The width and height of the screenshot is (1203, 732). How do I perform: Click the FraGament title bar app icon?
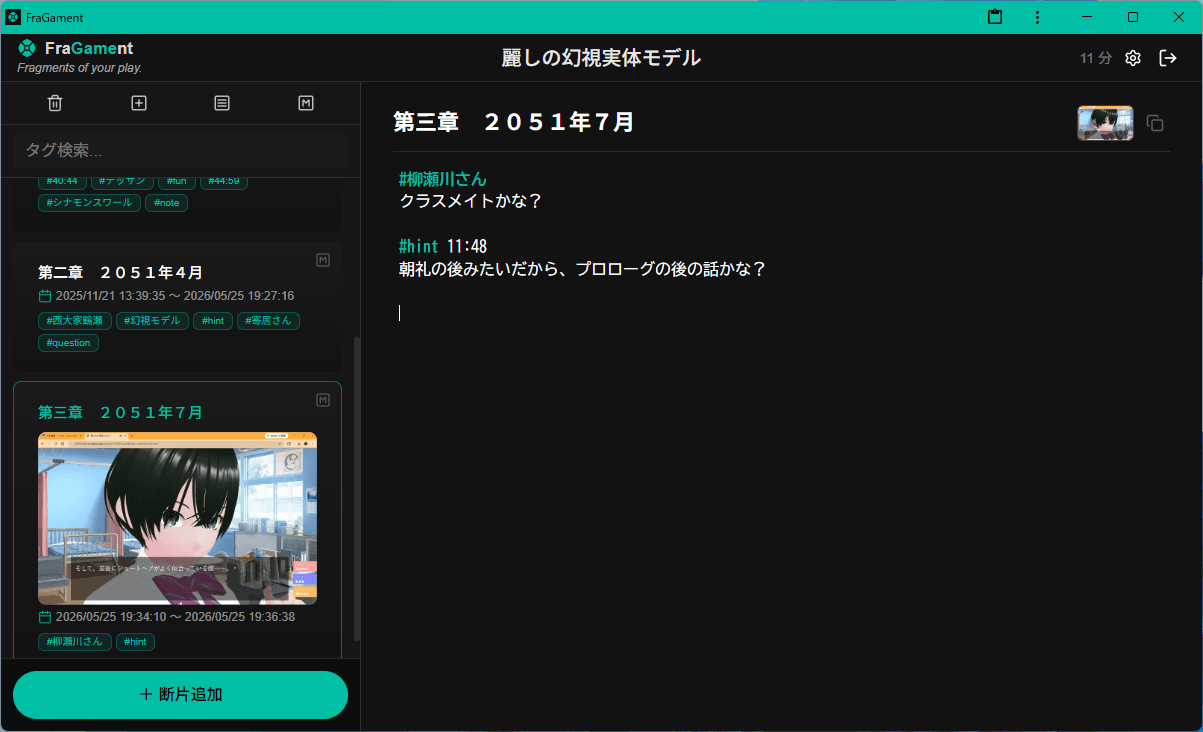(14, 17)
